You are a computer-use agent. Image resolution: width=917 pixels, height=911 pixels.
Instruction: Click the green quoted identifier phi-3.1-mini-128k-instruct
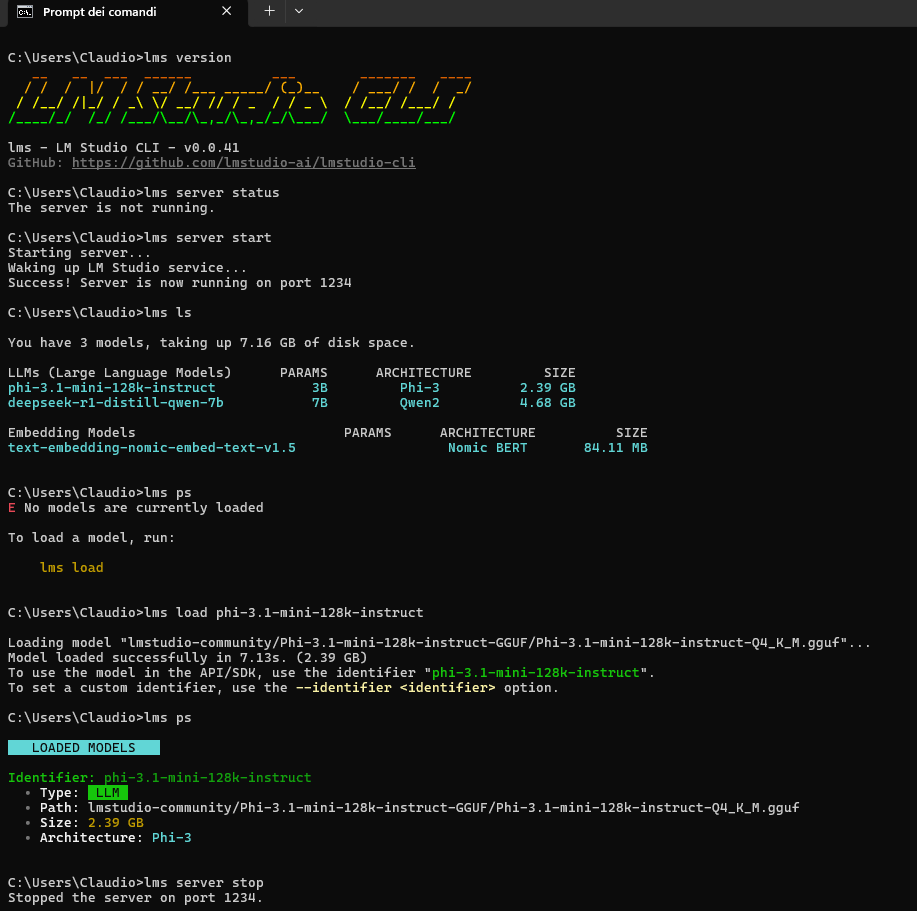coord(536,672)
